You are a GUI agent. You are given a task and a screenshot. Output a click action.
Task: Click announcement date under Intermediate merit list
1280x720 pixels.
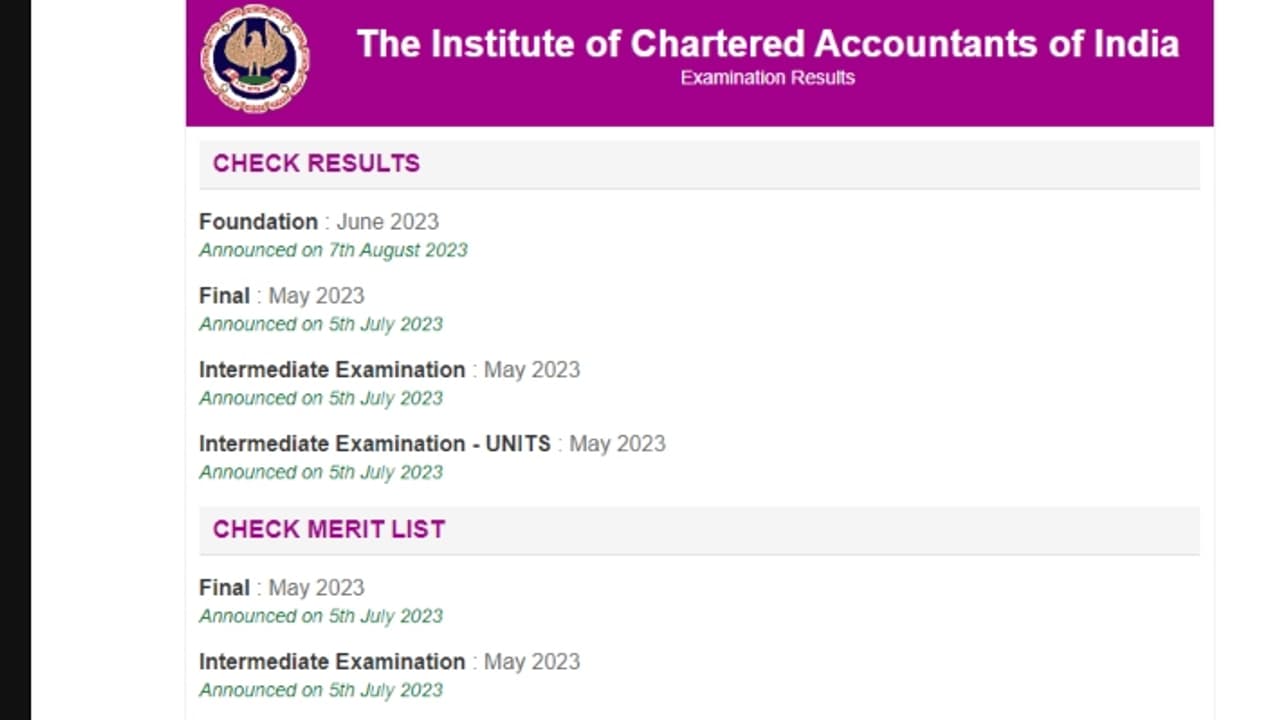point(320,690)
